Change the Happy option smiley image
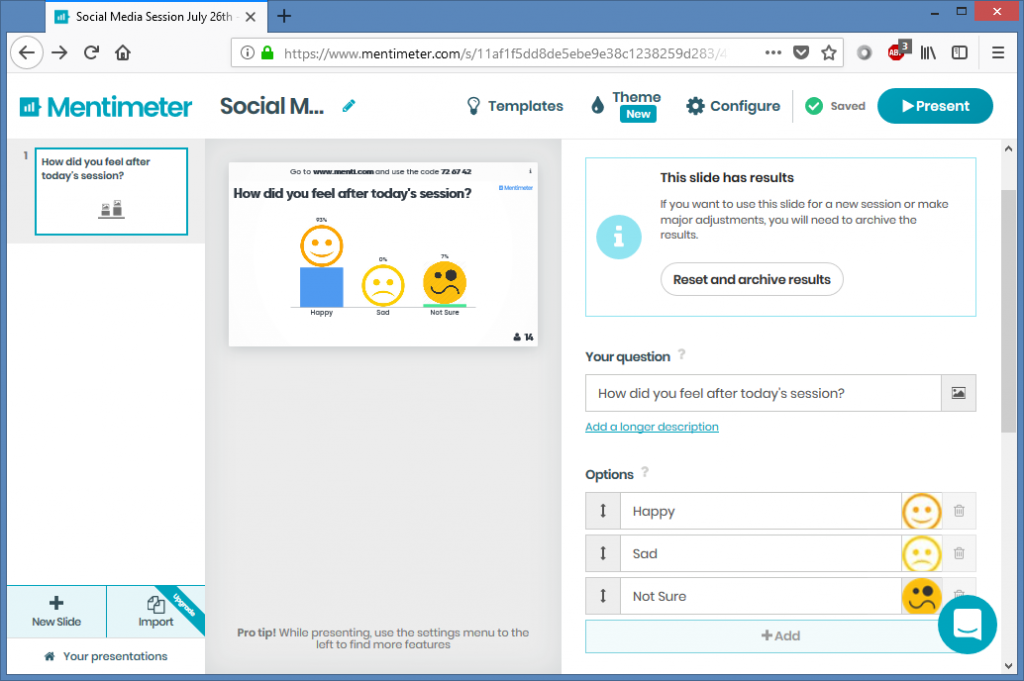This screenshot has height=681, width=1024. 921,511
